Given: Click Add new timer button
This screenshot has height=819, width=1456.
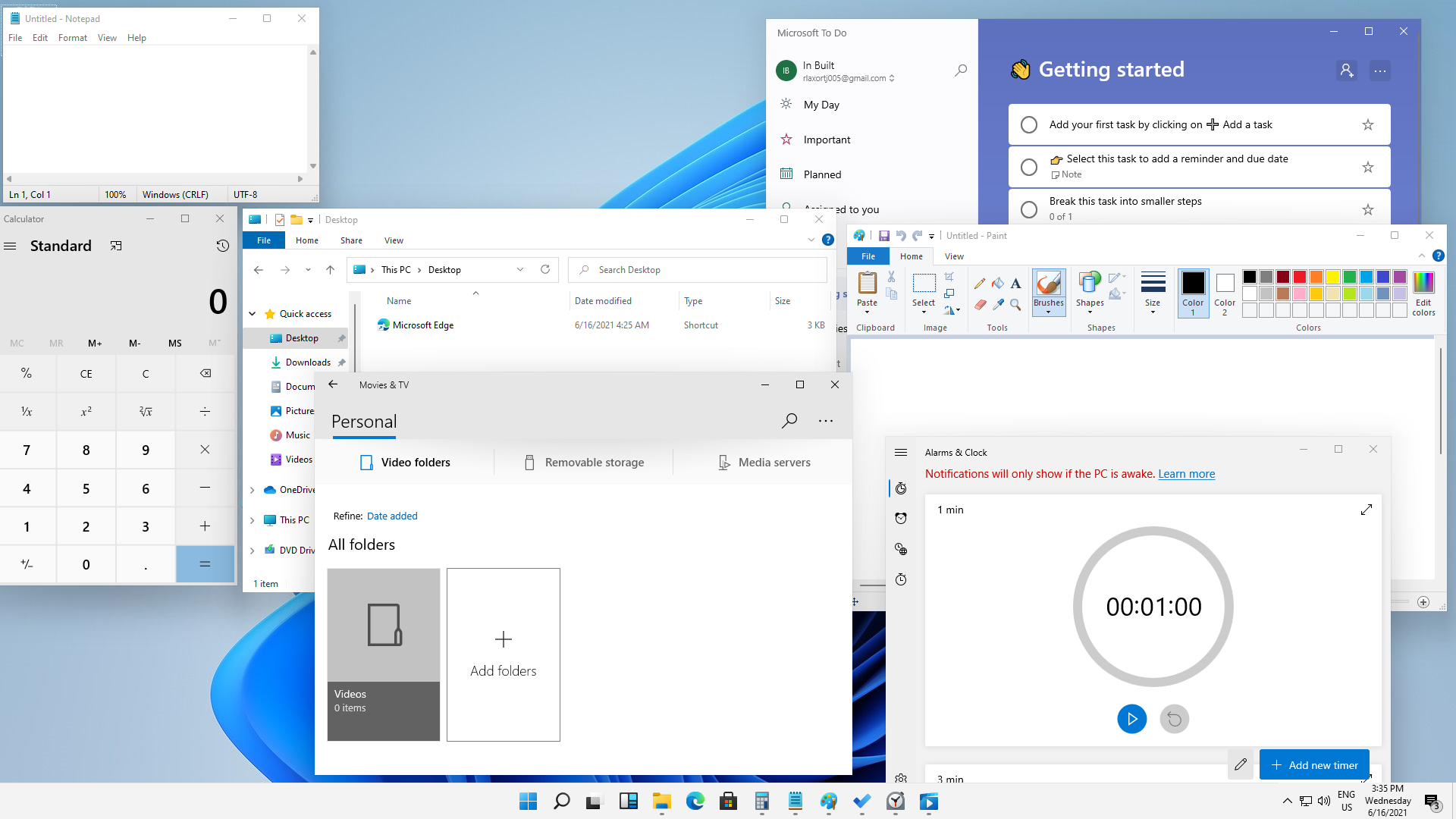Looking at the screenshot, I should 1314,765.
